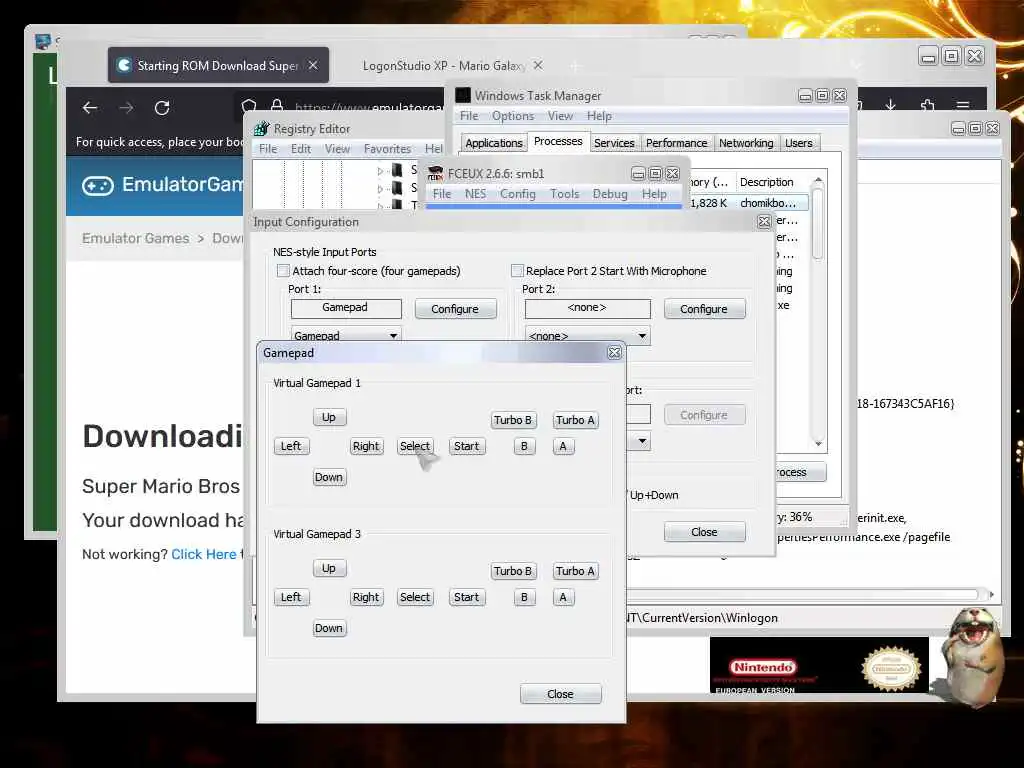Open the FCEUX File menu
1024x768 pixels.
442,194
